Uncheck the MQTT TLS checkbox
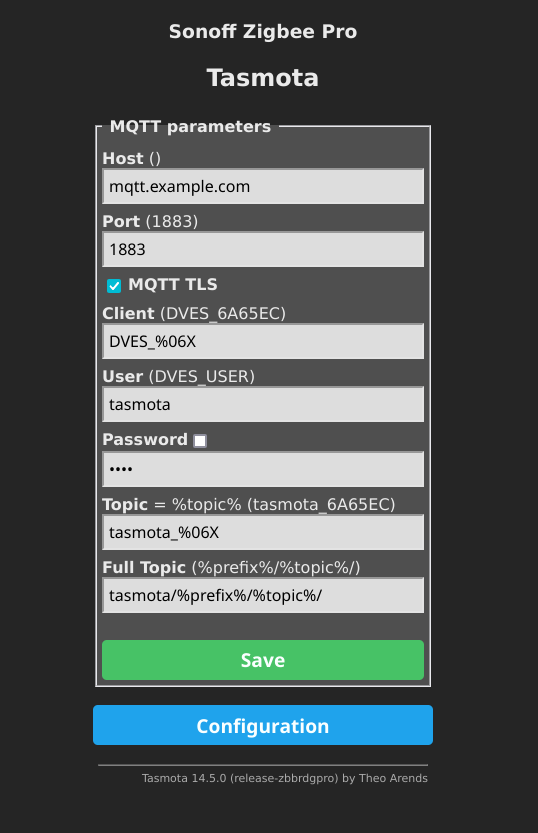This screenshot has height=833, width=538. coord(114,286)
